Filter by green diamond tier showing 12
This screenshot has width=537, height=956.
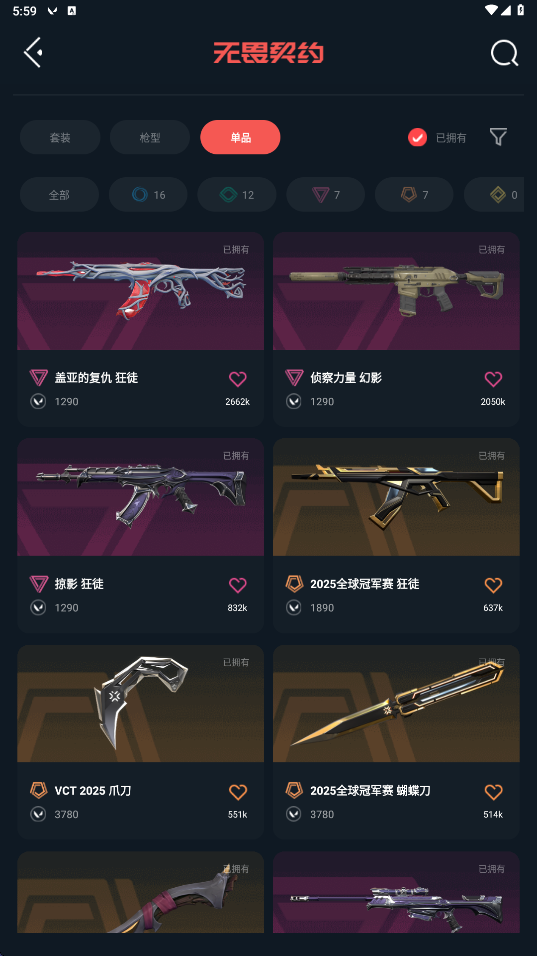tap(236, 194)
